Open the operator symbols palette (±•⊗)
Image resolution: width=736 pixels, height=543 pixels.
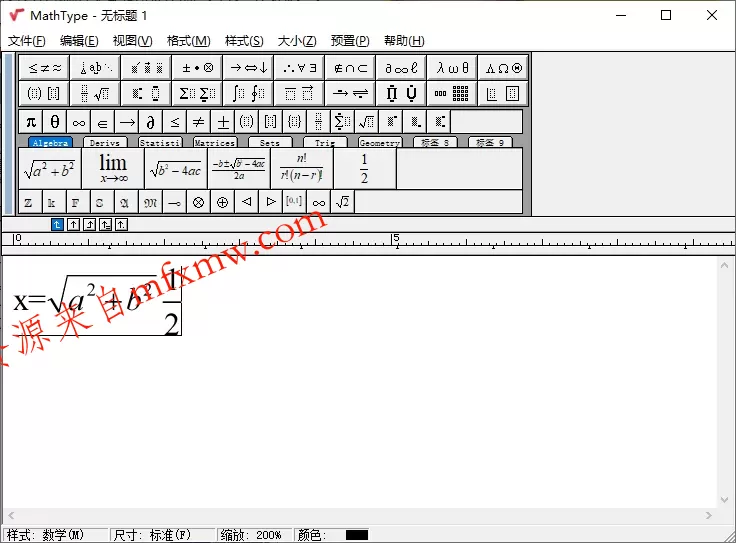click(198, 68)
